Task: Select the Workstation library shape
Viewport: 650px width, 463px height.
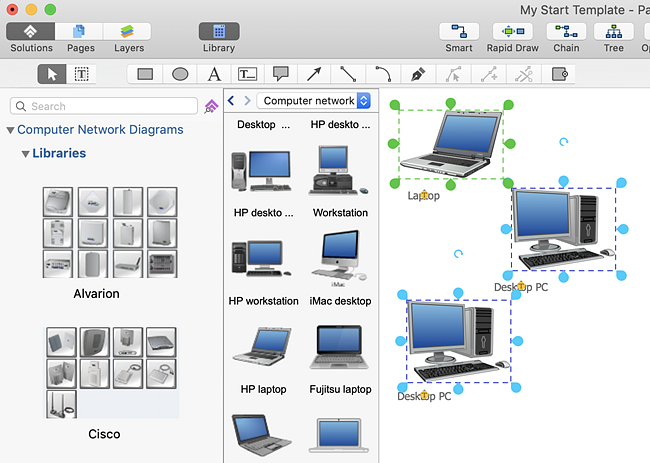Action: 339,170
